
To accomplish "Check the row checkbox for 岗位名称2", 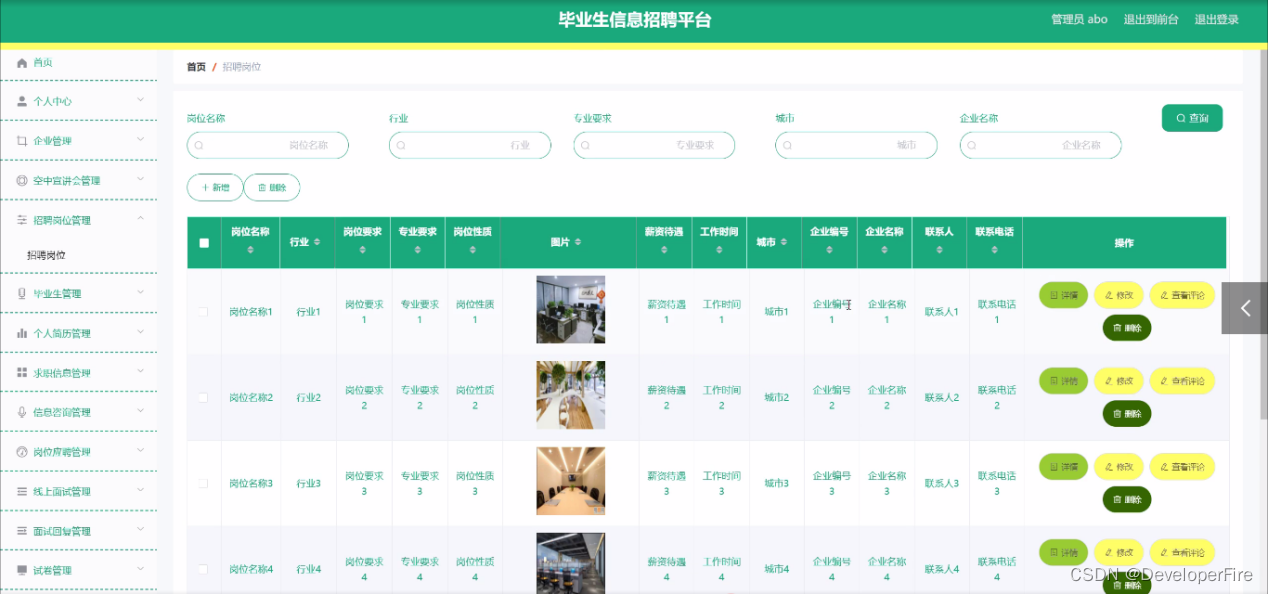I will tap(204, 398).
